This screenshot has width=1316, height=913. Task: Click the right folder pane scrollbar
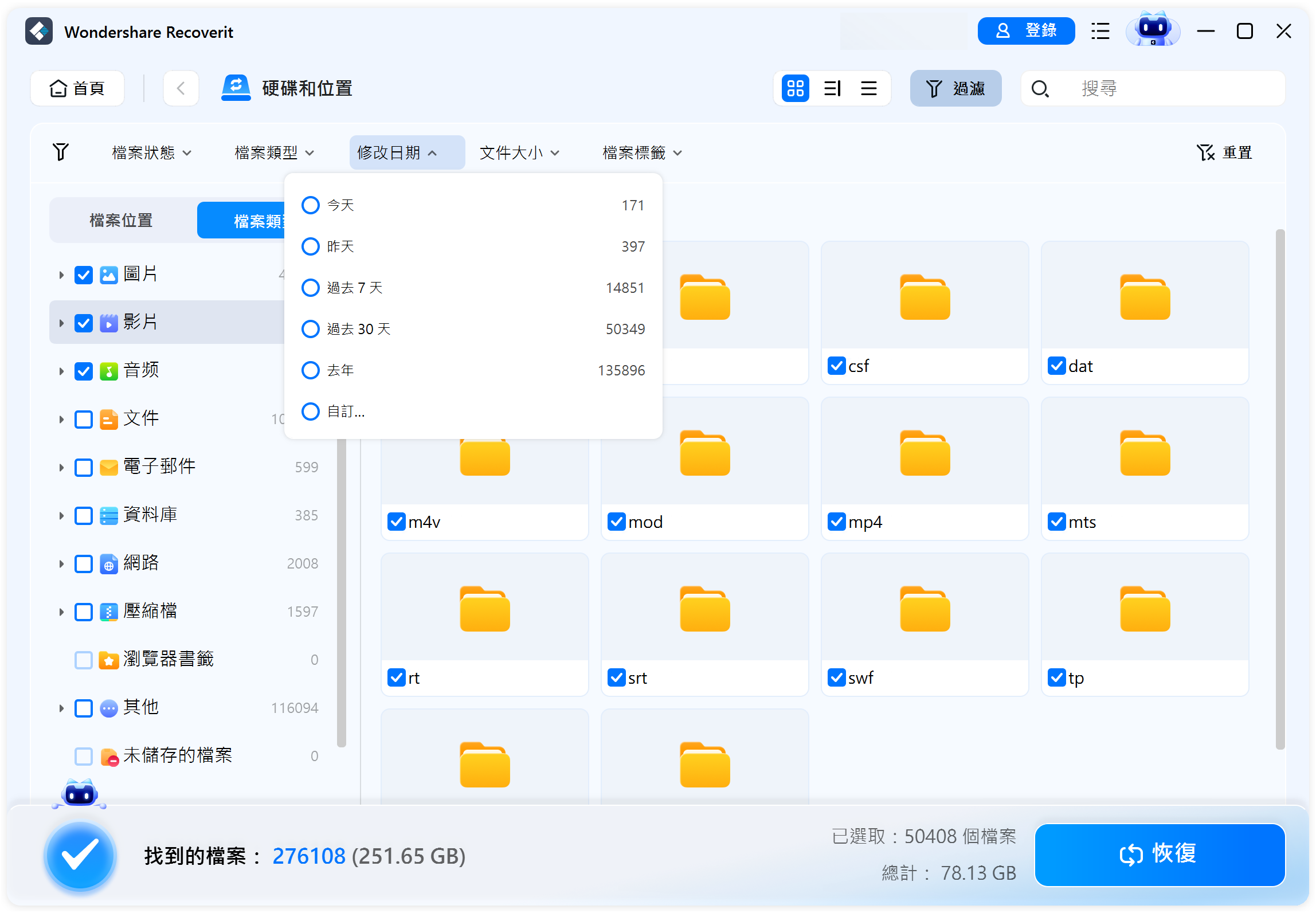coord(1280,489)
